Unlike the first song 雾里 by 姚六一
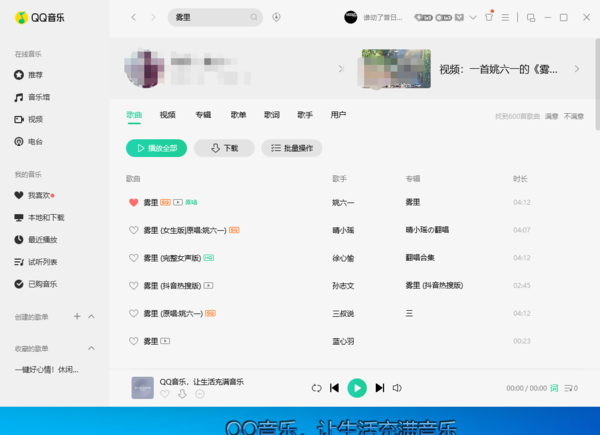This screenshot has width=600, height=435. [133, 202]
